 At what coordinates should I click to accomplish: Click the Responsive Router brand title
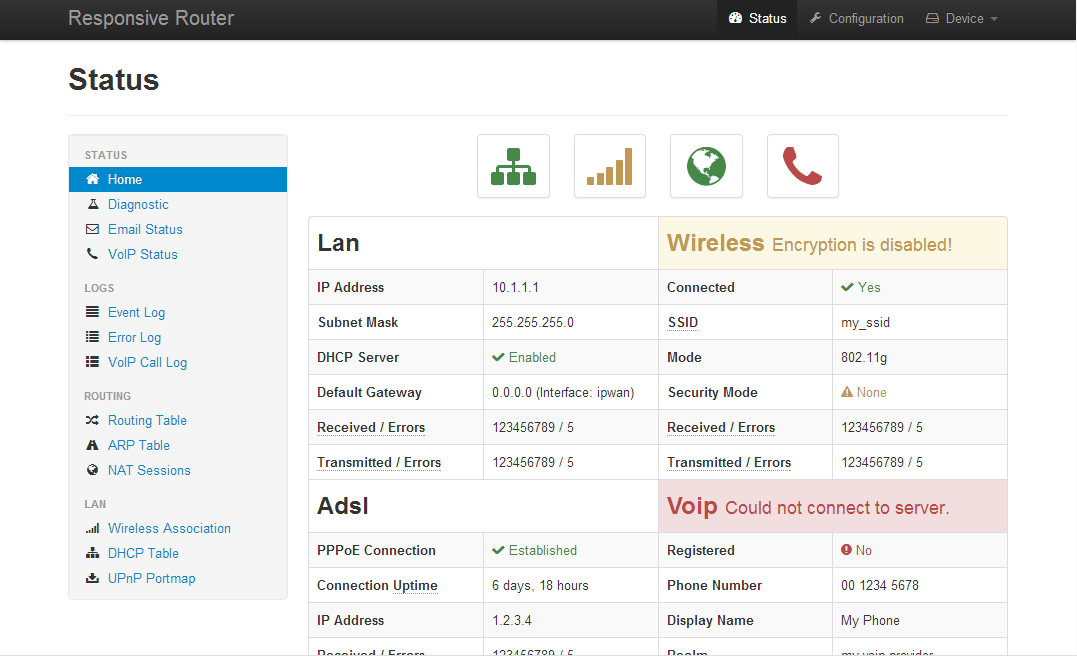click(151, 18)
